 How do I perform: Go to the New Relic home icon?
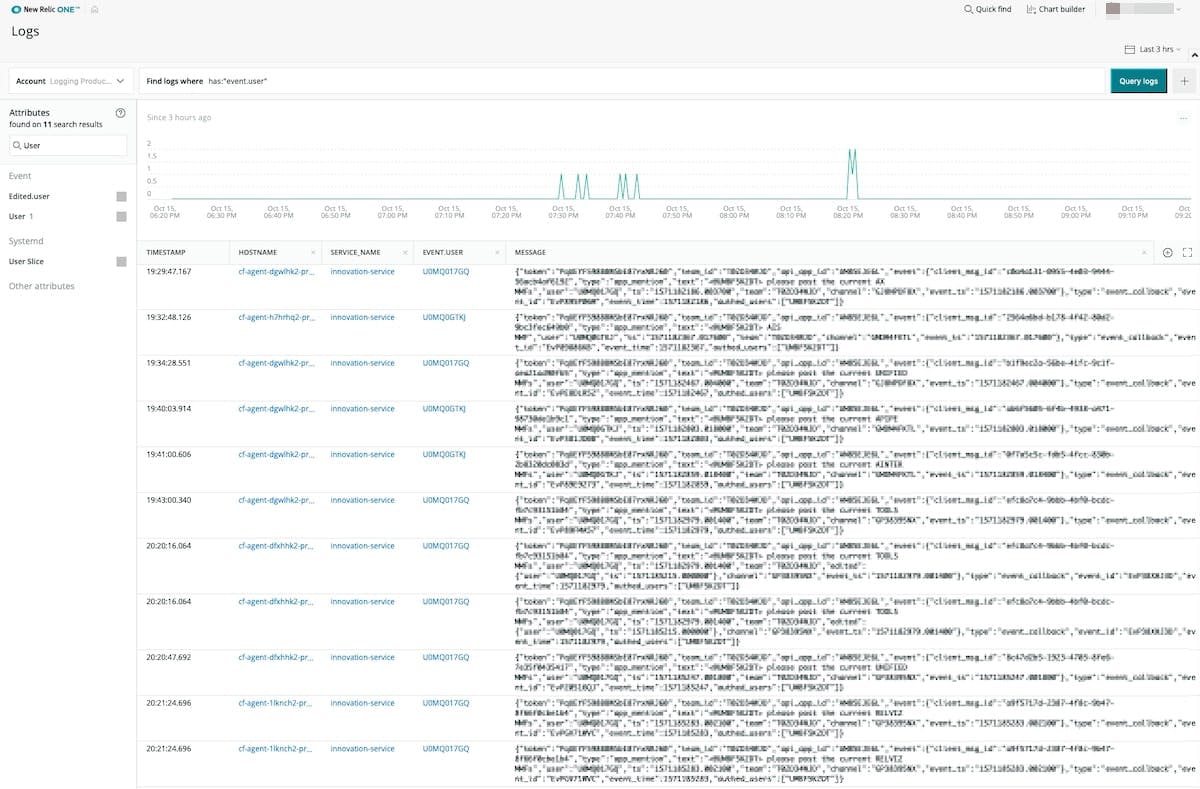[94, 9]
